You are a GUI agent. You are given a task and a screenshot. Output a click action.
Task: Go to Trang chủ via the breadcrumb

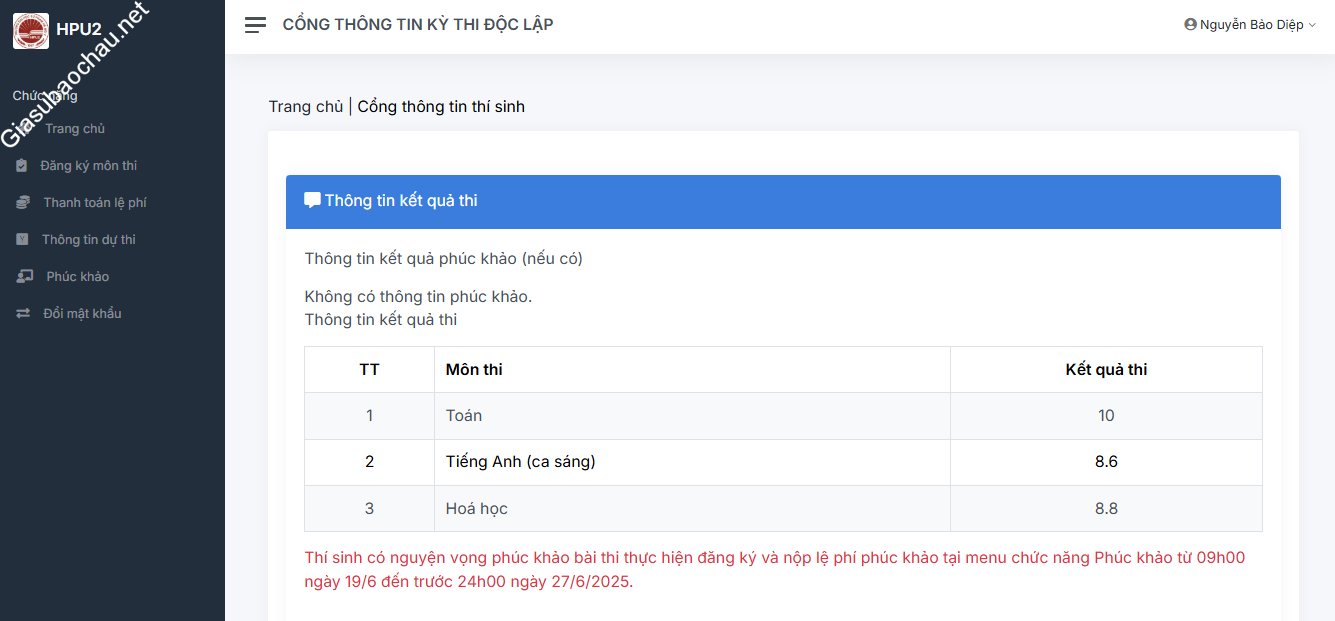[305, 107]
